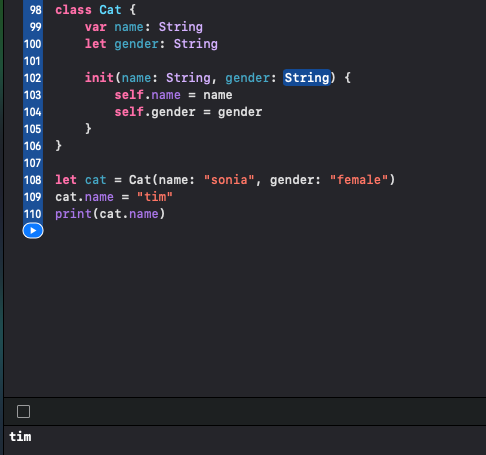Image resolution: width=486 pixels, height=455 pixels.
Task: Click the init keyword on line 102
Action: tap(99, 78)
